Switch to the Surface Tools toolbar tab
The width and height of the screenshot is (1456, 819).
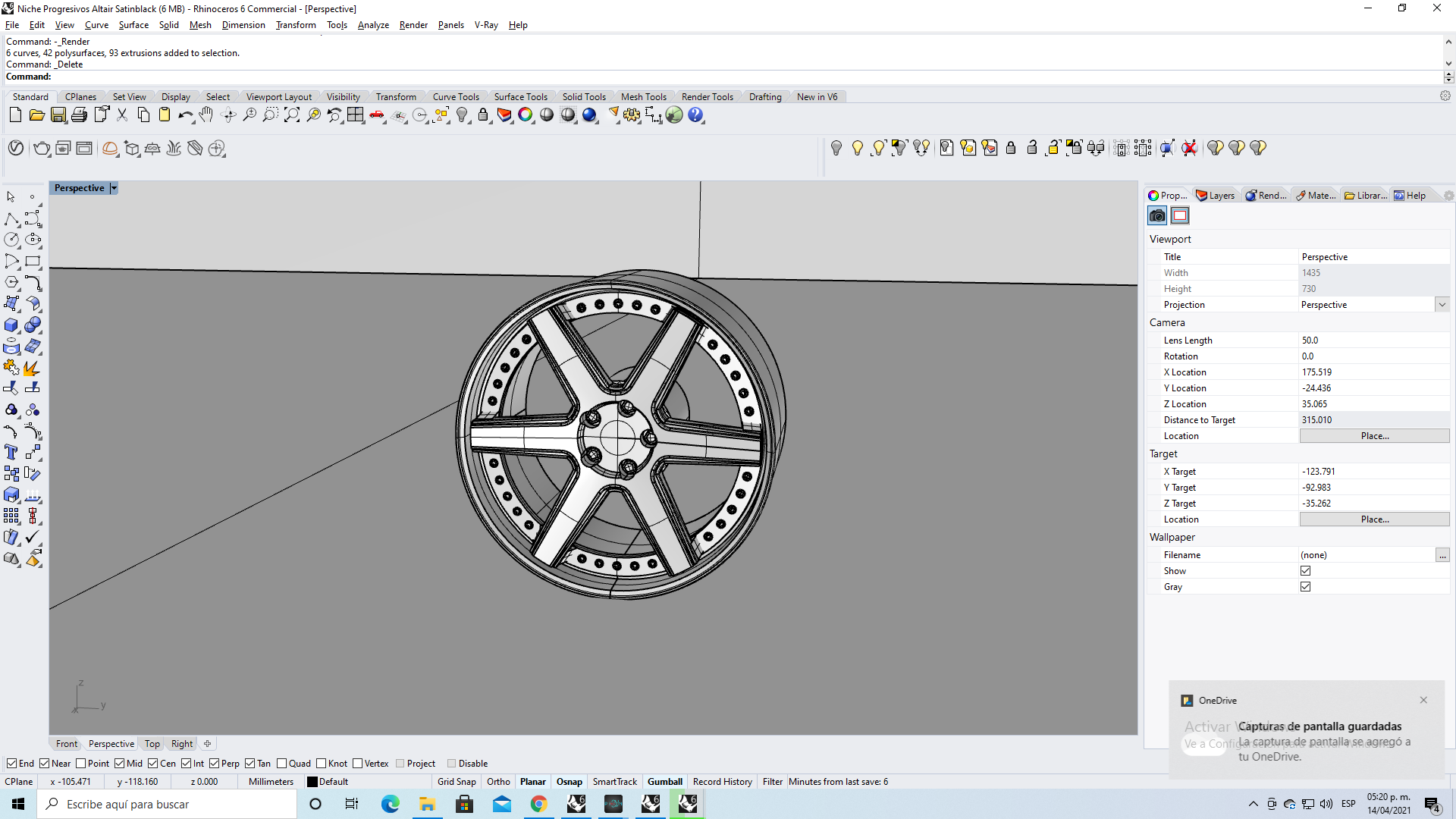(520, 97)
